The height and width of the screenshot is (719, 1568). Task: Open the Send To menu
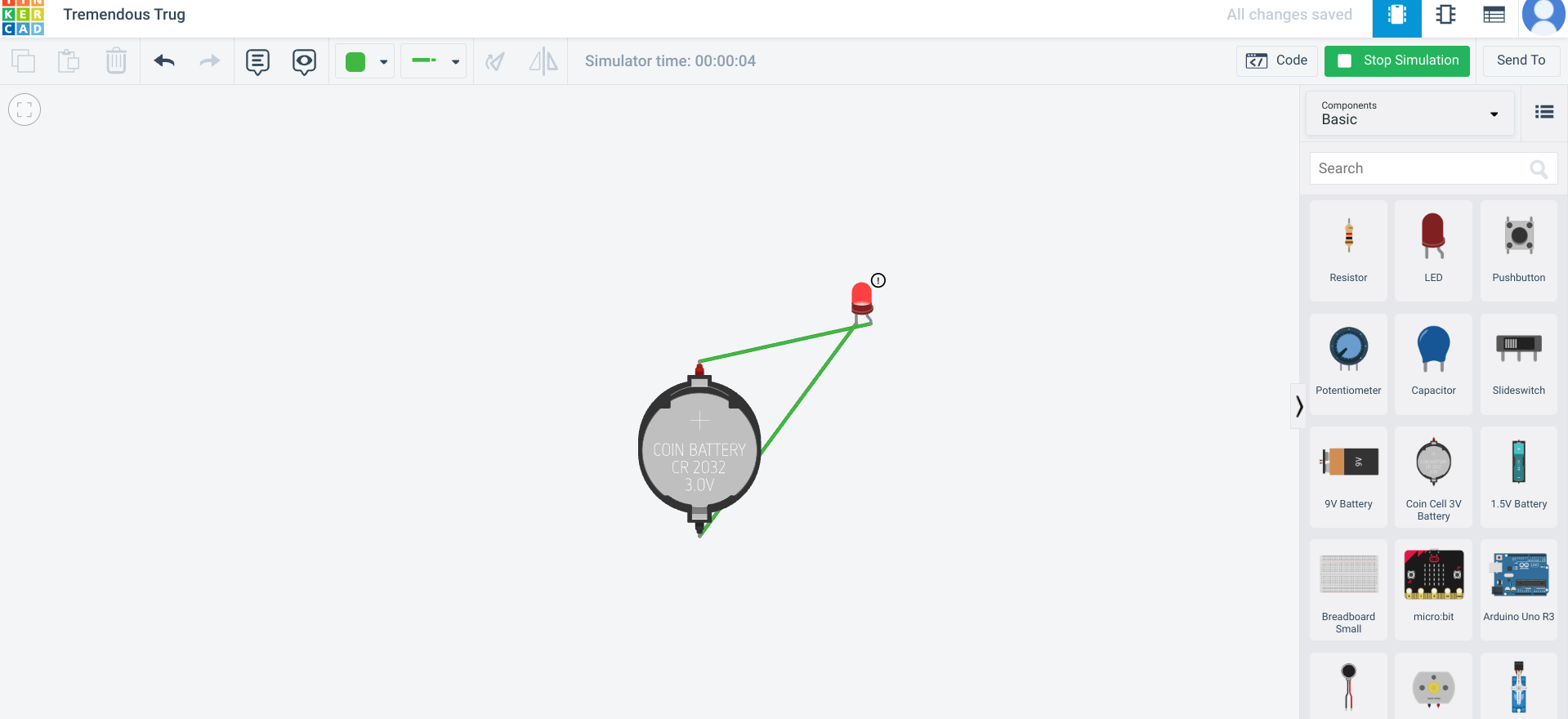[x=1521, y=60]
